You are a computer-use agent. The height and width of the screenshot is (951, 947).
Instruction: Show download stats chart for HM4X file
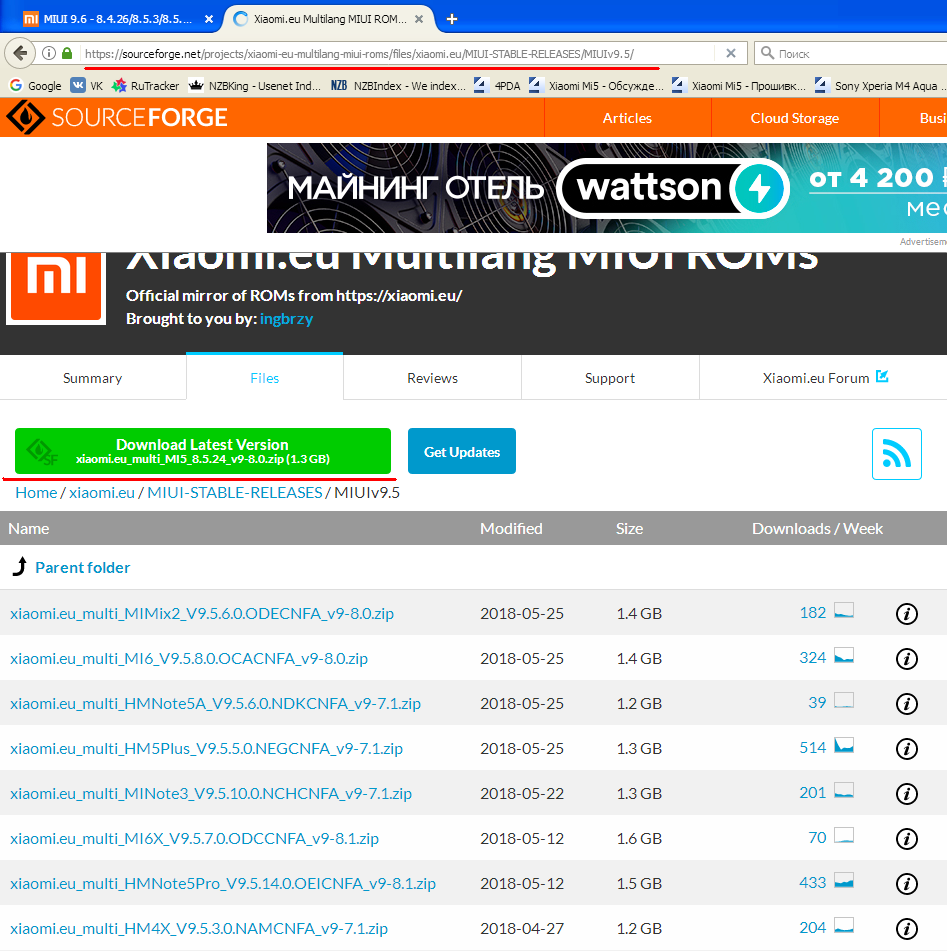click(844, 925)
